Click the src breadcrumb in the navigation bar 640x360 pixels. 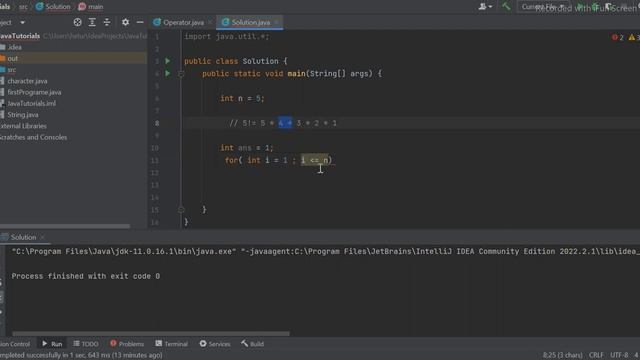tap(23, 7)
